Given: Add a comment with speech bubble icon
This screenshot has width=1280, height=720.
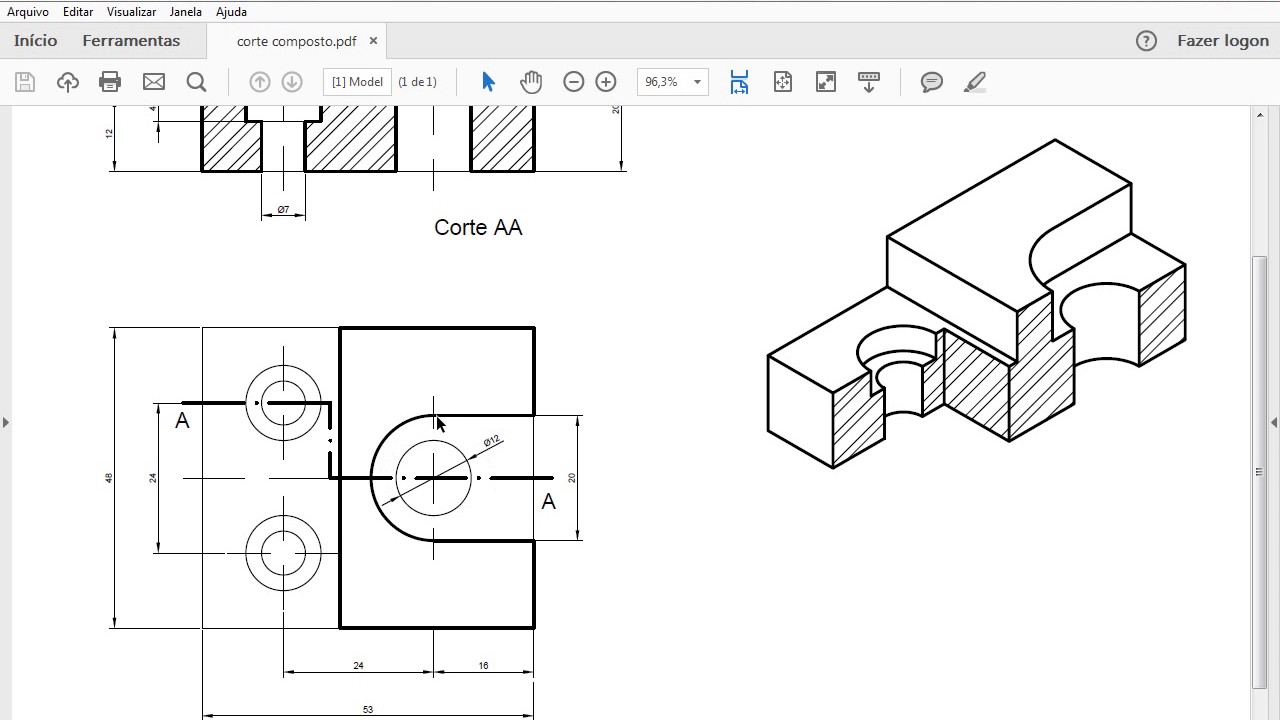Looking at the screenshot, I should click(x=932, y=82).
